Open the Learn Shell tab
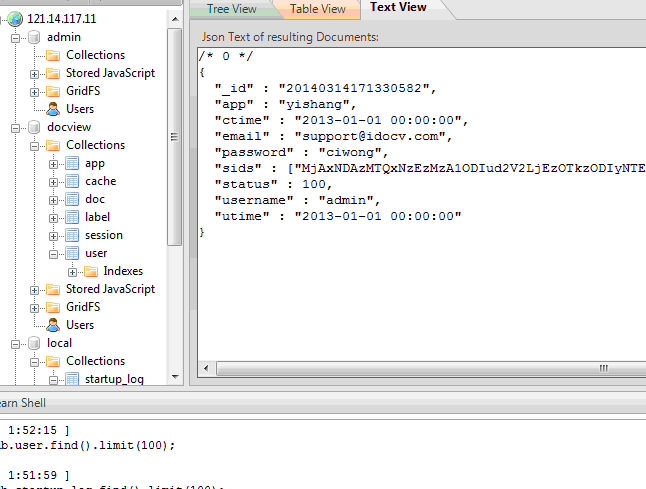The image size is (646, 489). click(x=23, y=403)
